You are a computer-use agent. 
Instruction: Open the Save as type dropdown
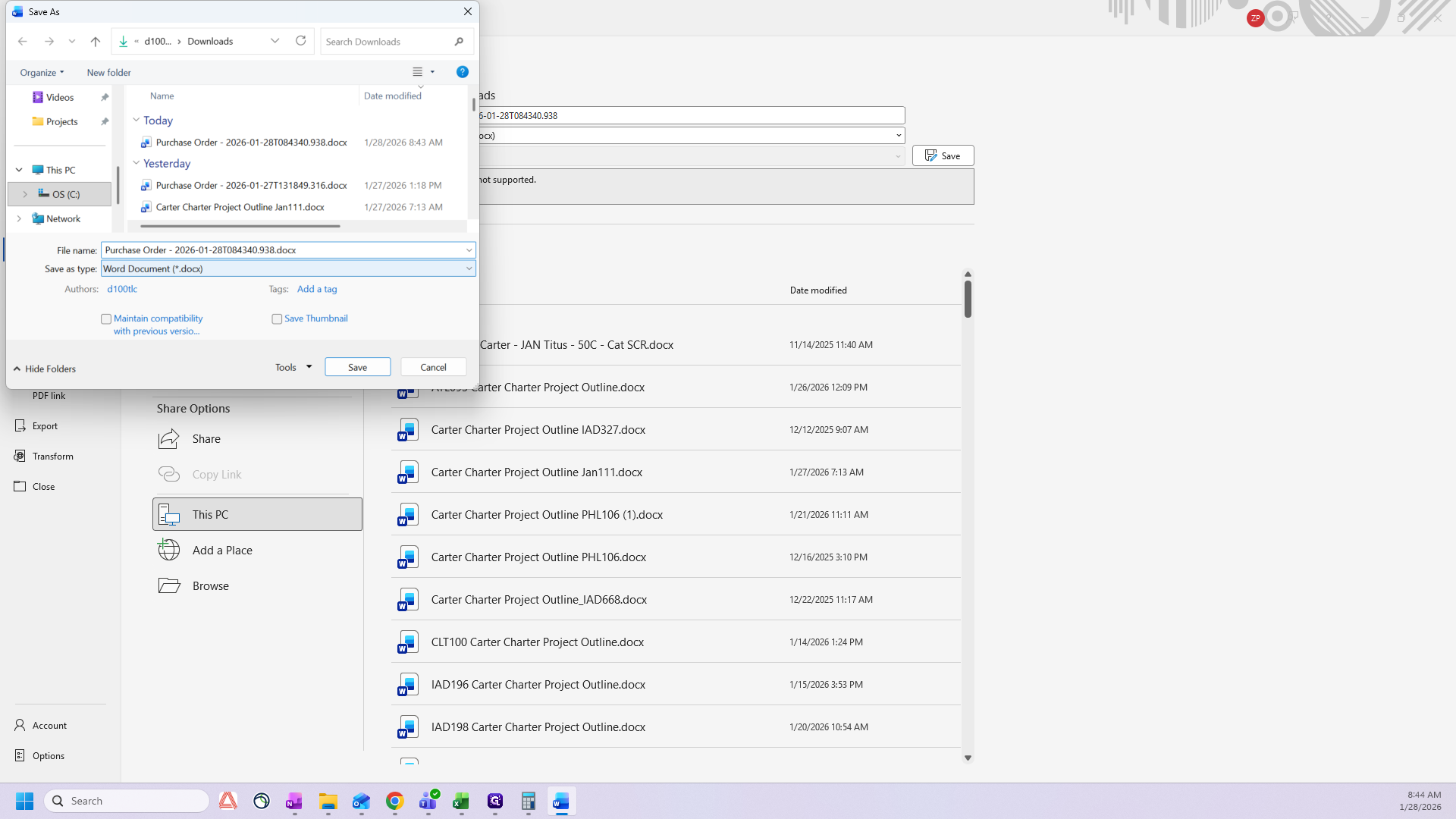pyautogui.click(x=288, y=268)
